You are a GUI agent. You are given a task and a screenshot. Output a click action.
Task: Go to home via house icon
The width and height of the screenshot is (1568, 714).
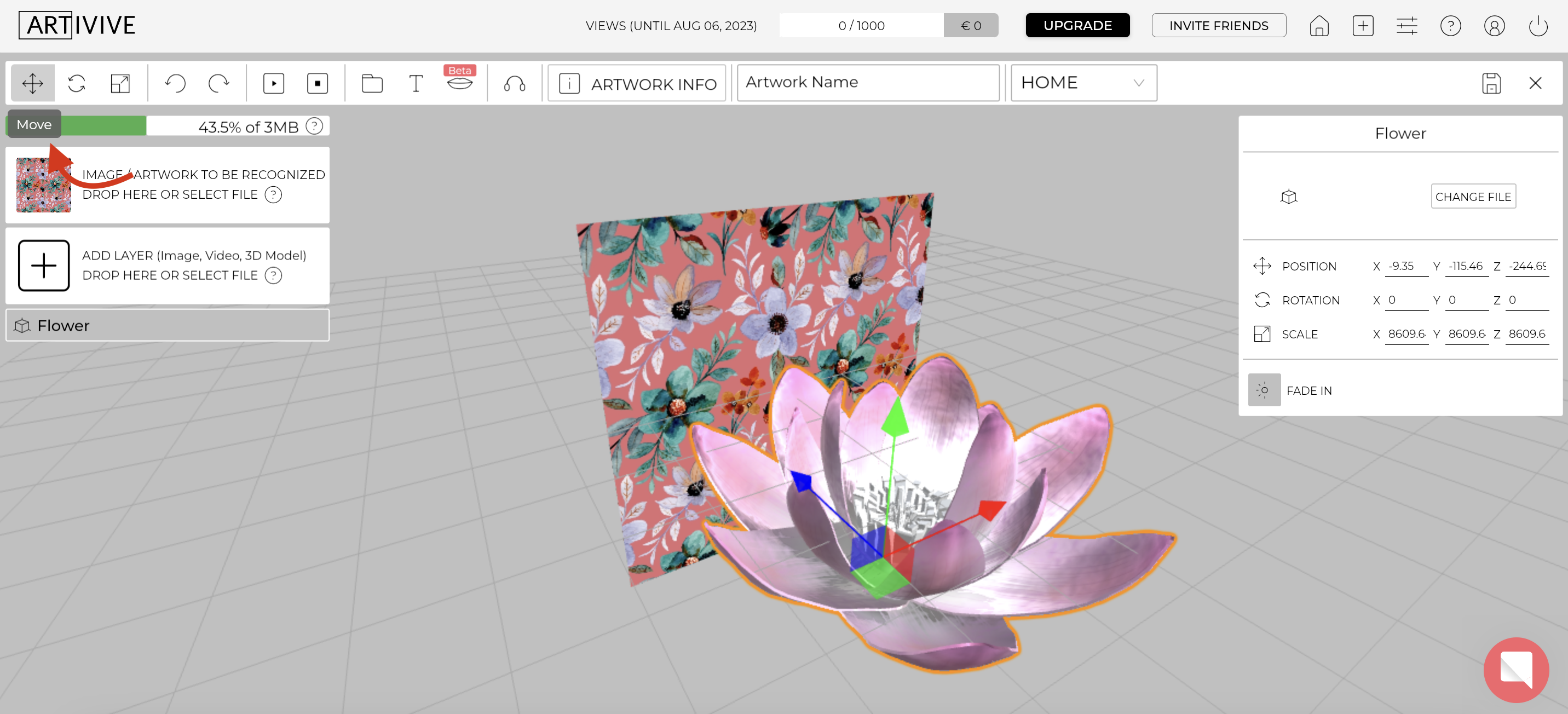click(x=1319, y=26)
